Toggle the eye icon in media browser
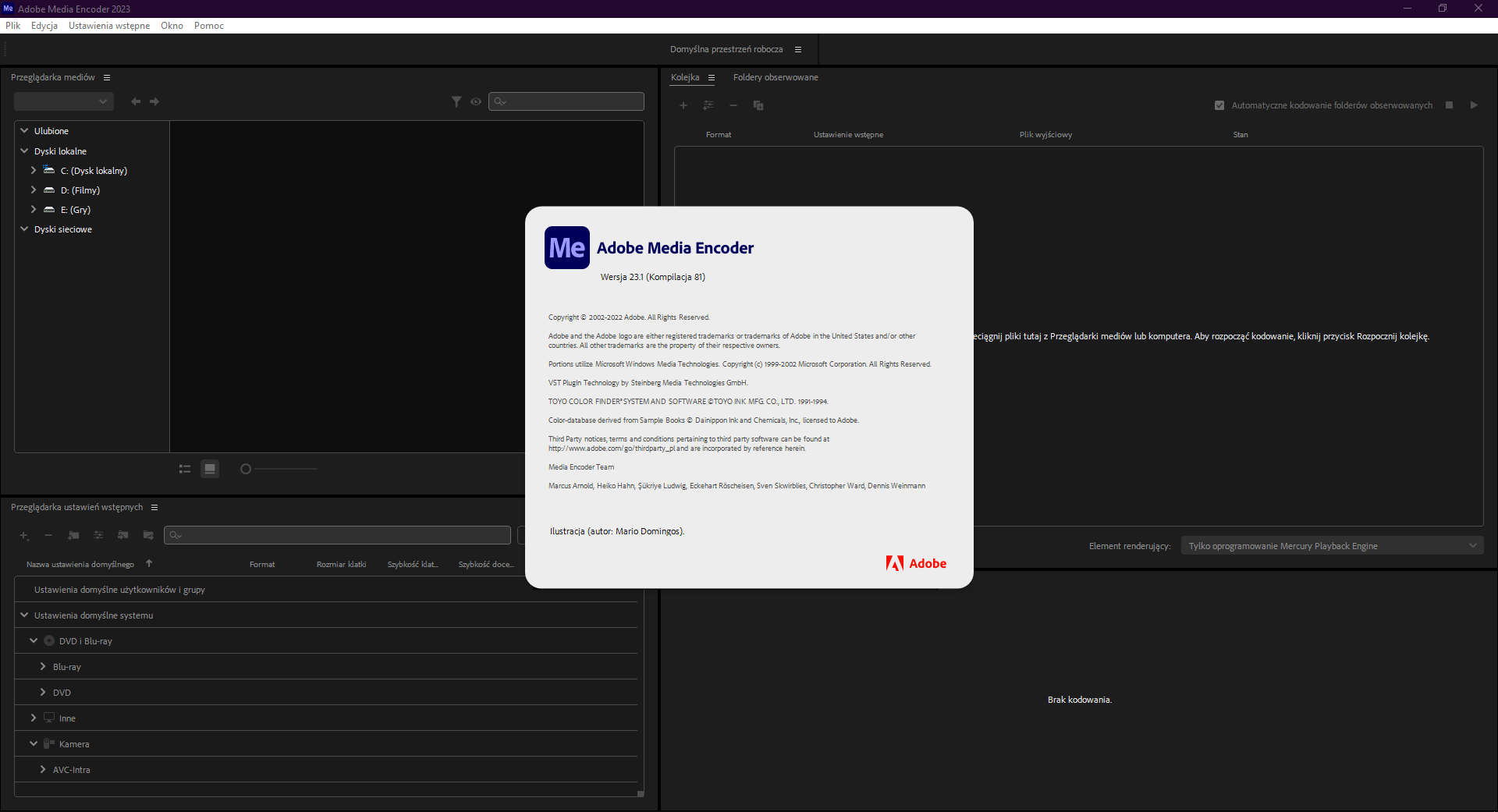This screenshot has height=812, width=1498. [x=476, y=101]
